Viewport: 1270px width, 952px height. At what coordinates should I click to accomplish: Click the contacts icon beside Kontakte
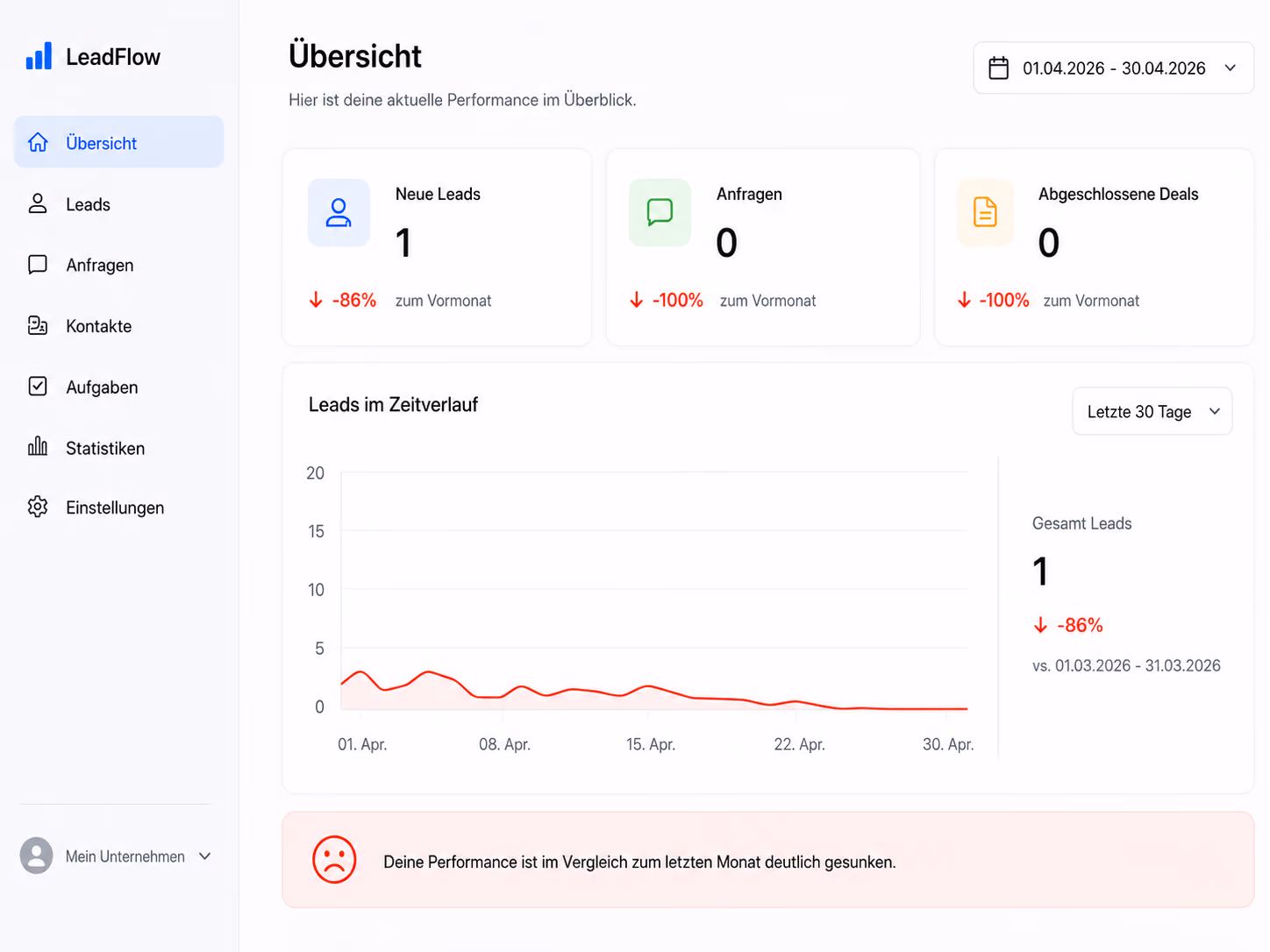pyautogui.click(x=38, y=325)
